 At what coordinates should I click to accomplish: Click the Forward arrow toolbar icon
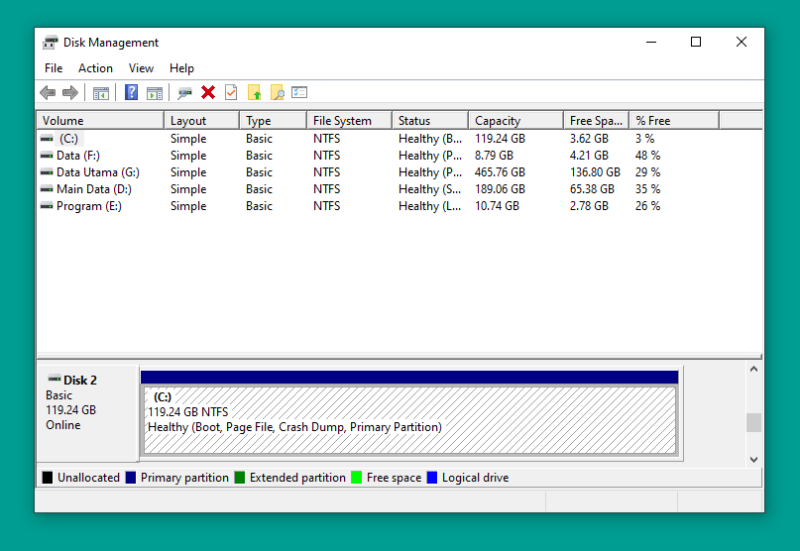pyautogui.click(x=70, y=92)
